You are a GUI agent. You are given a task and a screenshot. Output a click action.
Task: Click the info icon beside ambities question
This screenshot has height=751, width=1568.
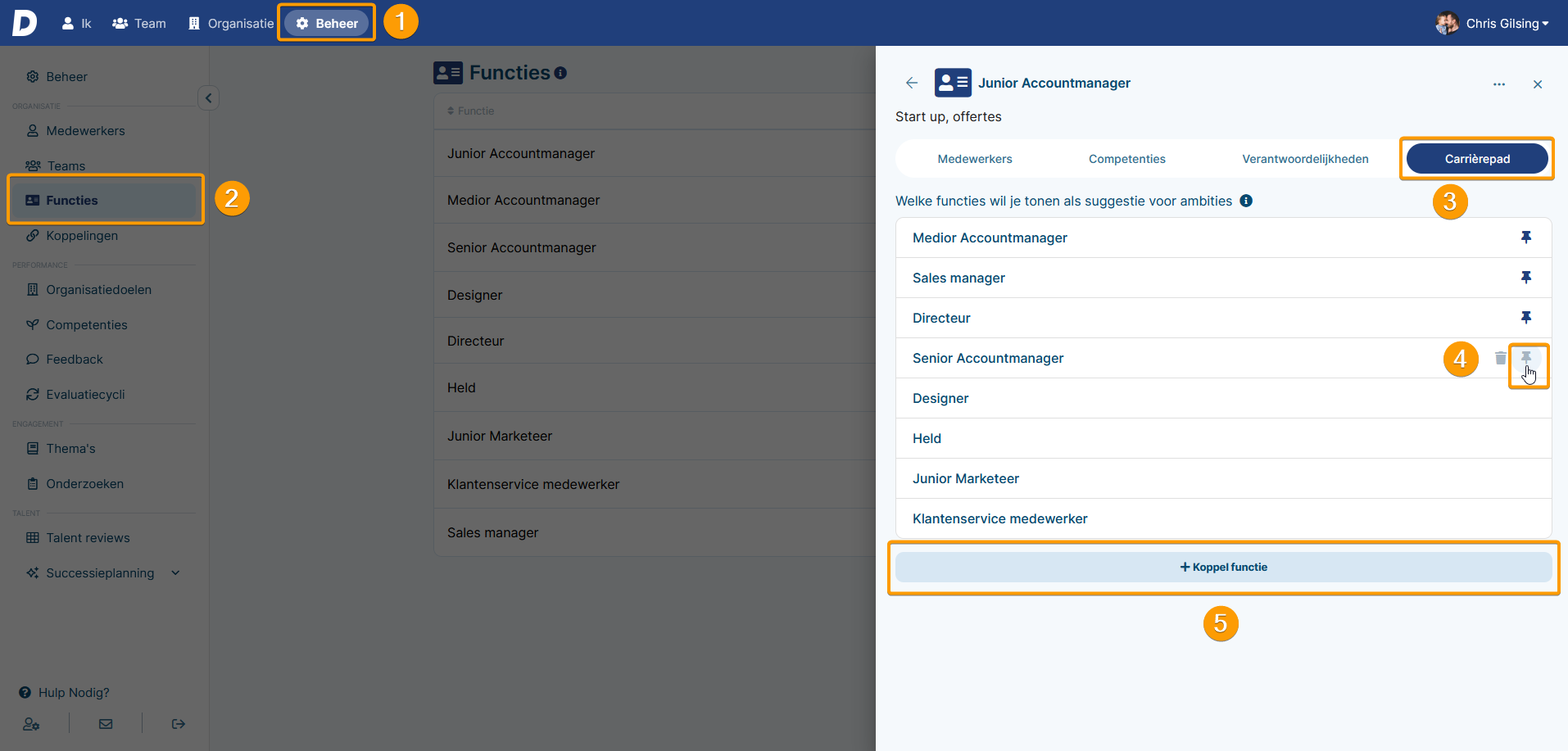click(1246, 201)
